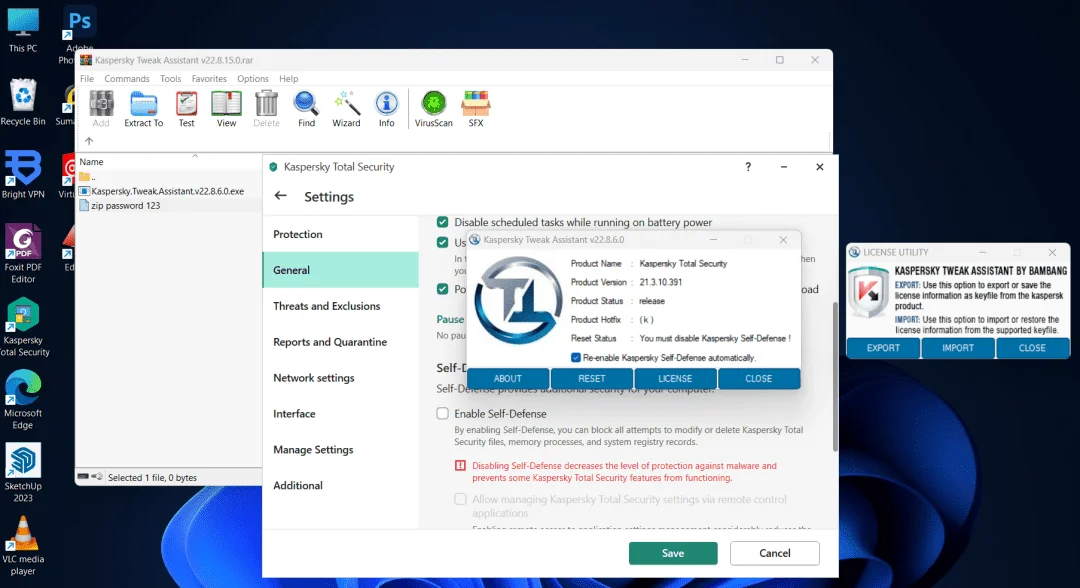Open the View icon in WinRAR
Image resolution: width=1080 pixels, height=588 pixels.
tap(226, 109)
